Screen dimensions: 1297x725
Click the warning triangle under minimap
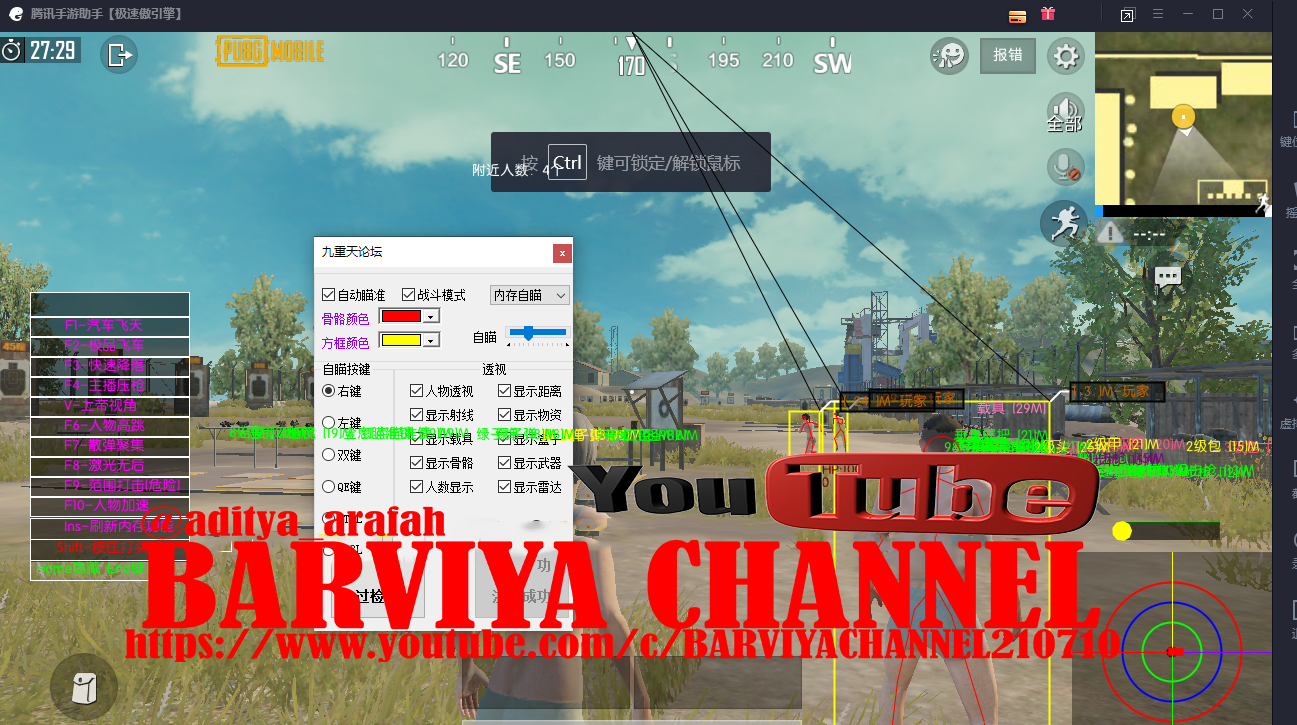point(1109,233)
